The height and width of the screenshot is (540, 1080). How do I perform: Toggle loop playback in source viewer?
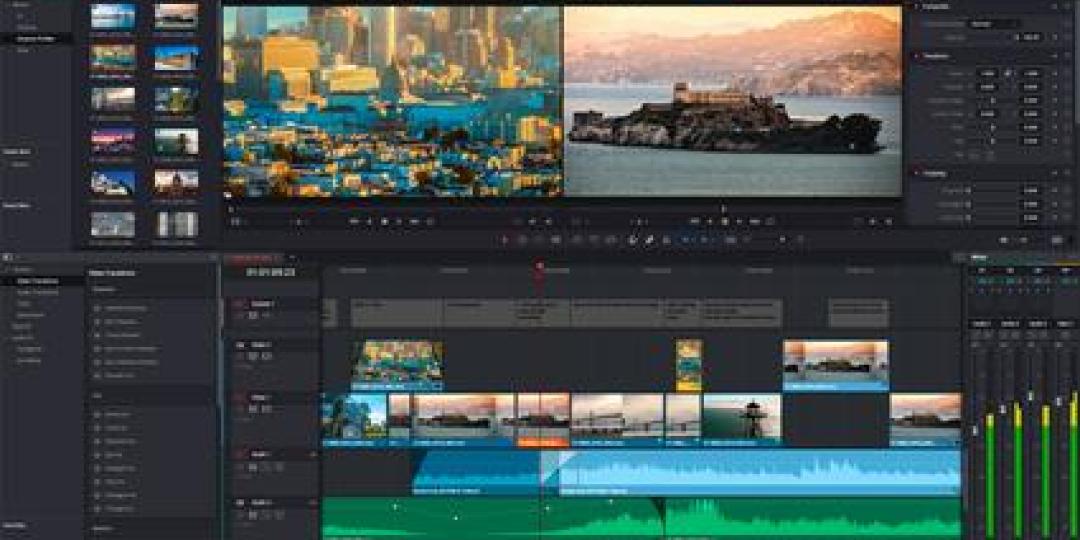(430, 222)
